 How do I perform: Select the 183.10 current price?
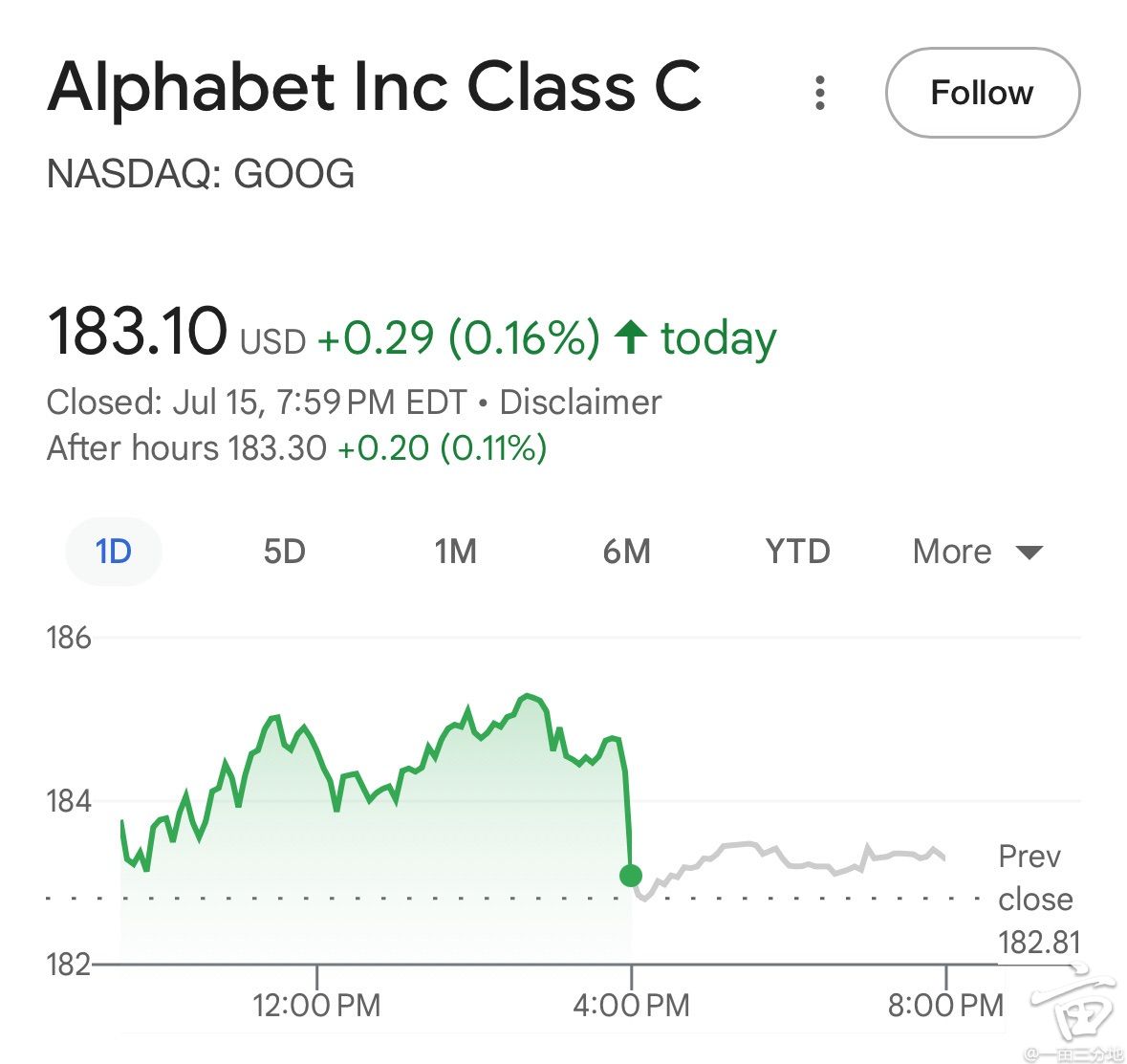click(x=137, y=331)
